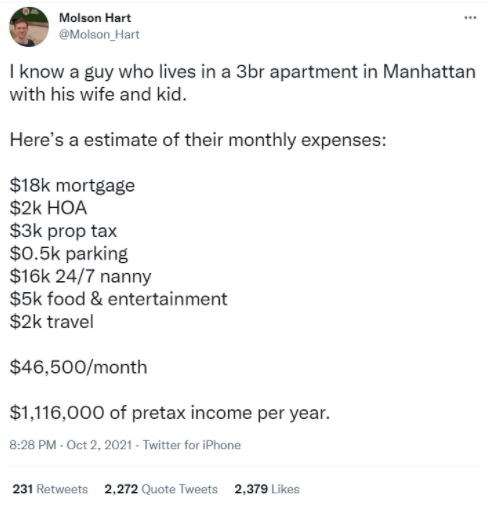This screenshot has width=488, height=507.
Task: Click Molson Hart's profile avatar
Action: pyautogui.click(x=29, y=27)
